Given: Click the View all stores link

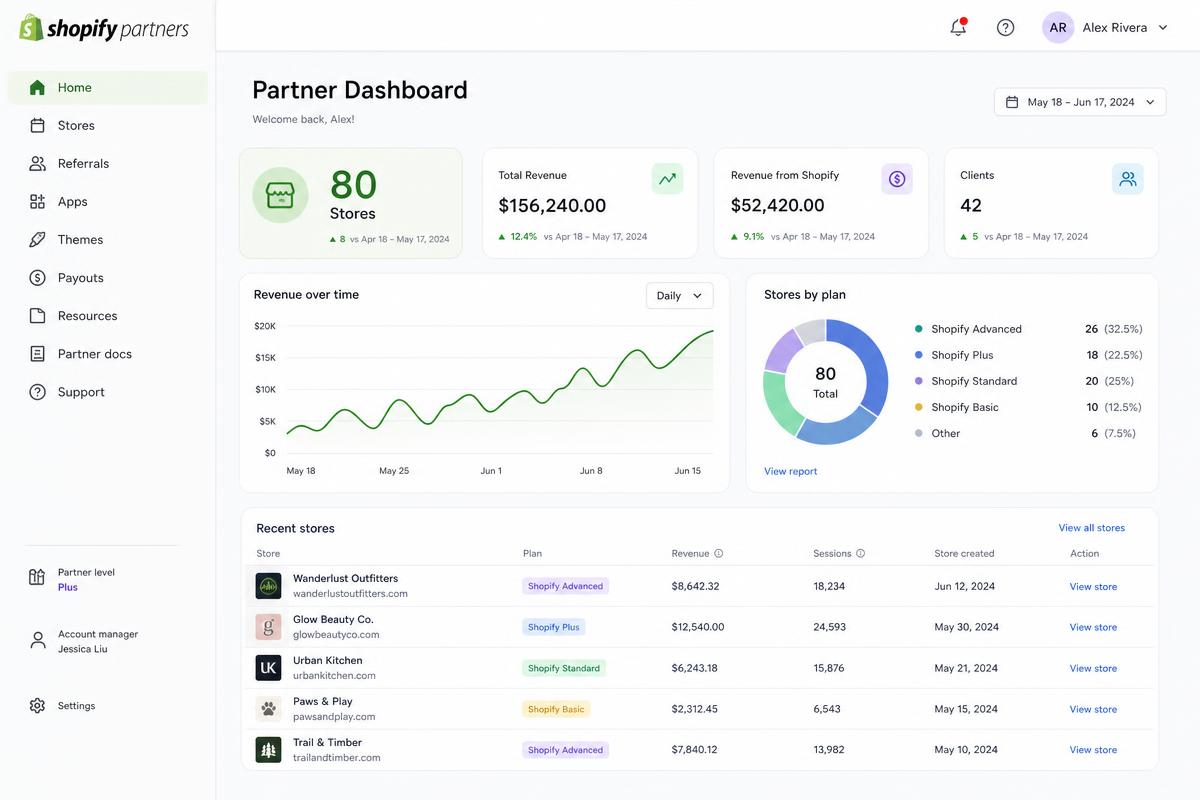Looking at the screenshot, I should (x=1092, y=528).
